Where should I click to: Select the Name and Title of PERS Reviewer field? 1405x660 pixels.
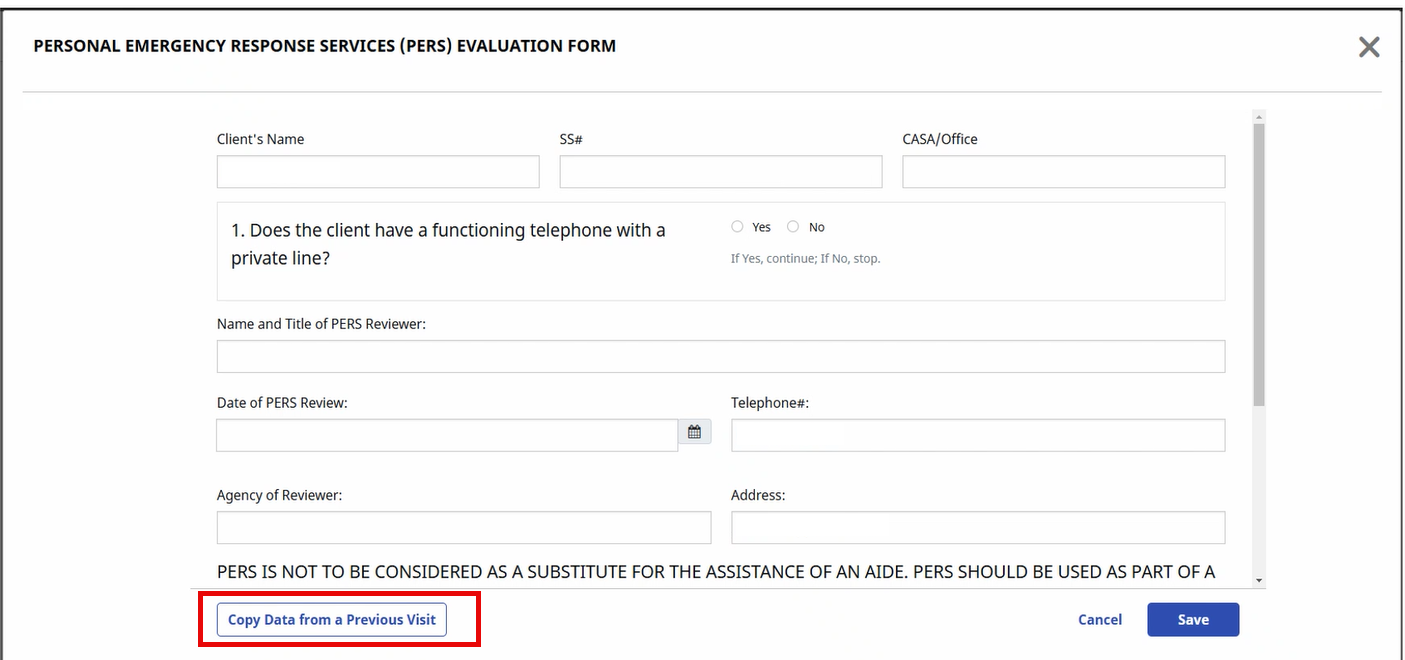tap(720, 357)
